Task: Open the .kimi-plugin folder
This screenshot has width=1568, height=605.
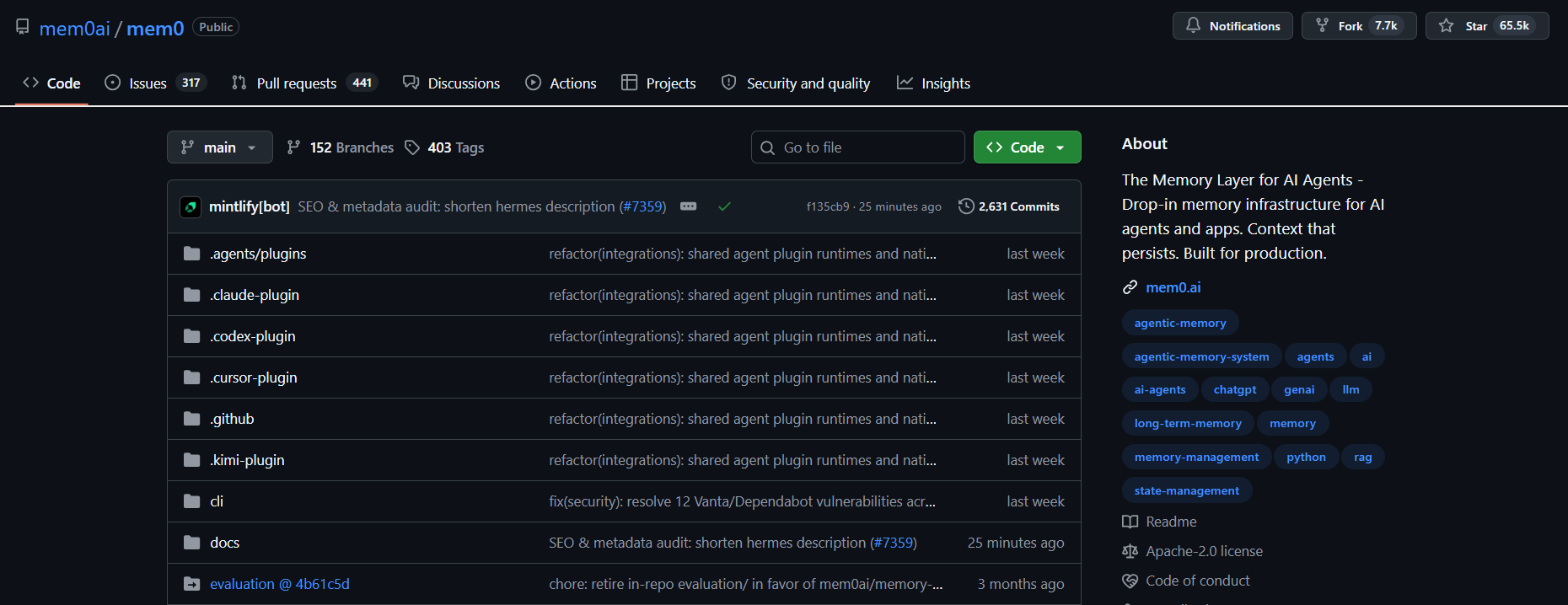Action: 247,460
